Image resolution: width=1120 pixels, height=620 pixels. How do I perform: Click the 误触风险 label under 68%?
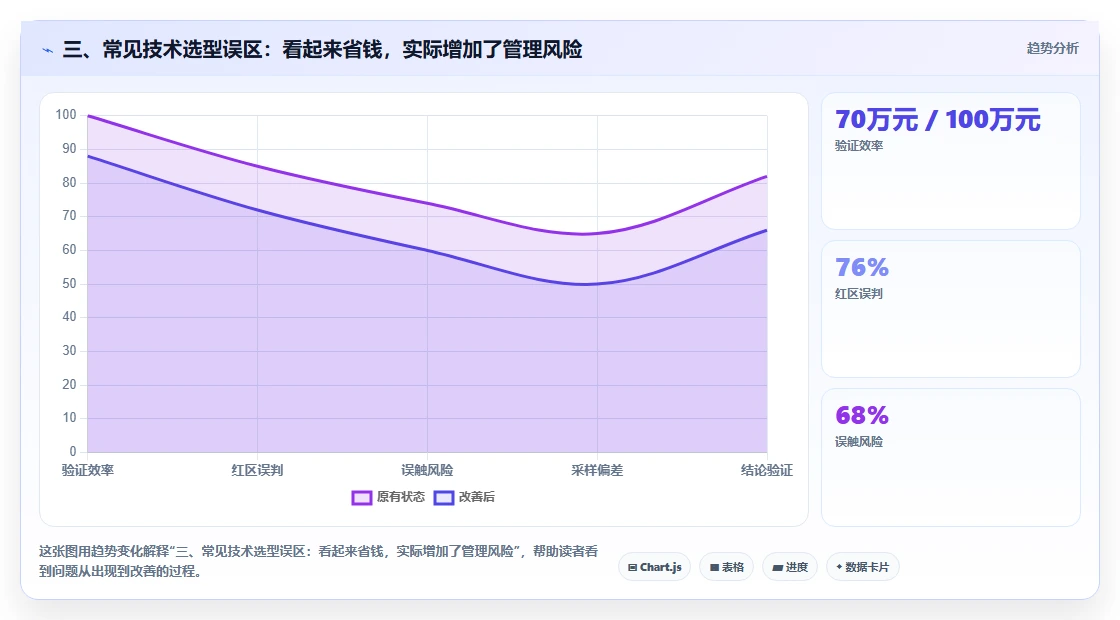point(859,441)
